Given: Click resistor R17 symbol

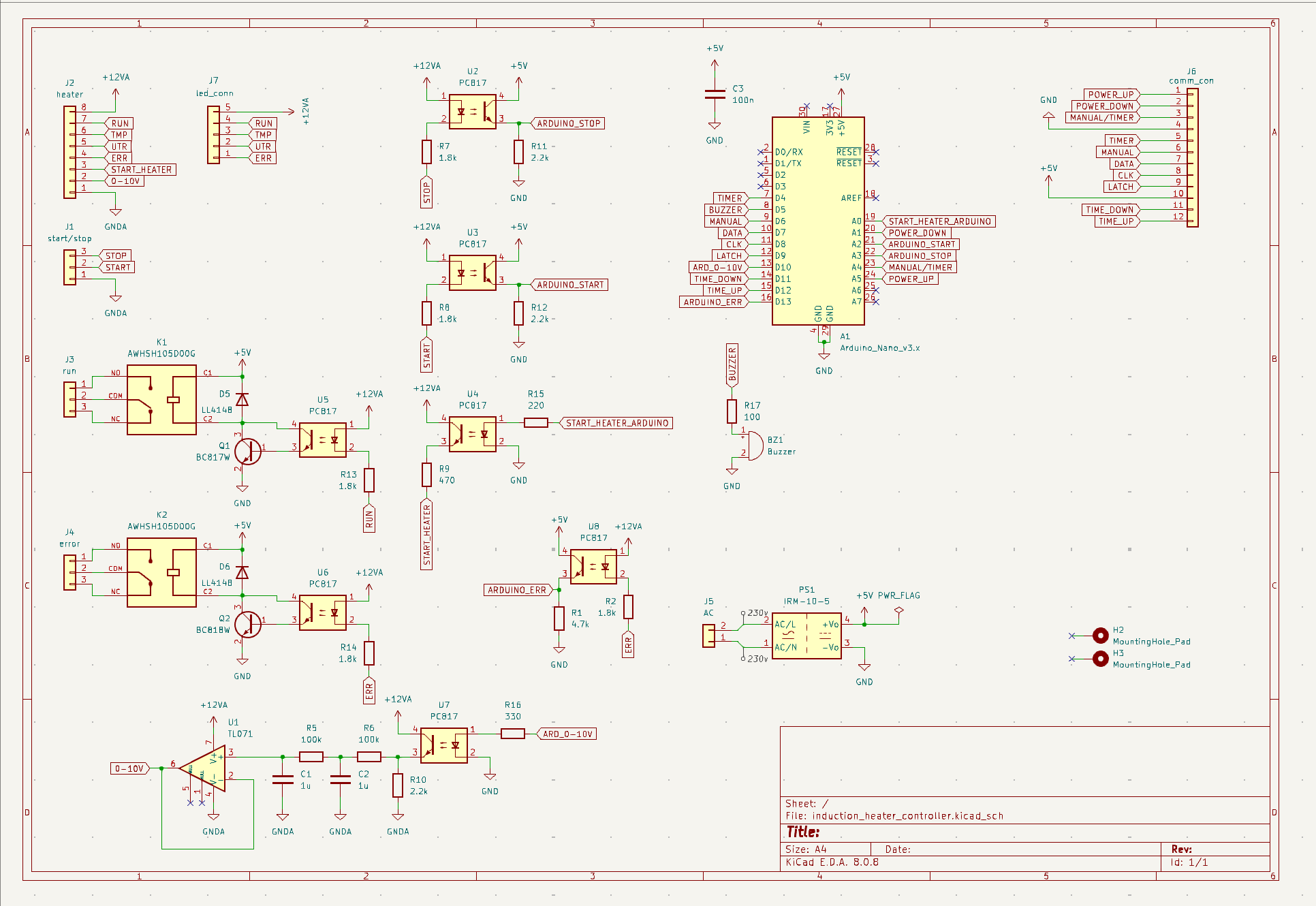Looking at the screenshot, I should [x=732, y=411].
